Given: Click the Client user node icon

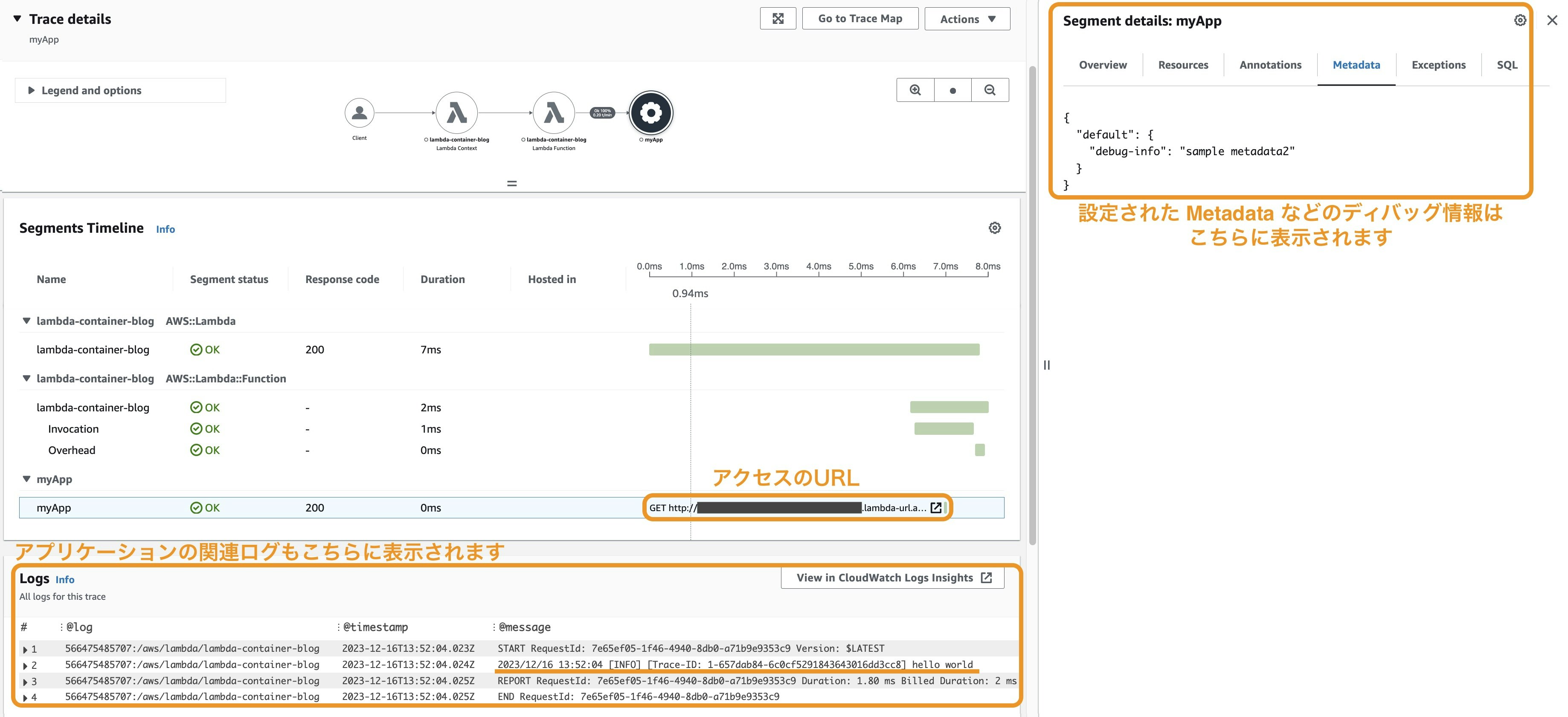Looking at the screenshot, I should point(359,113).
